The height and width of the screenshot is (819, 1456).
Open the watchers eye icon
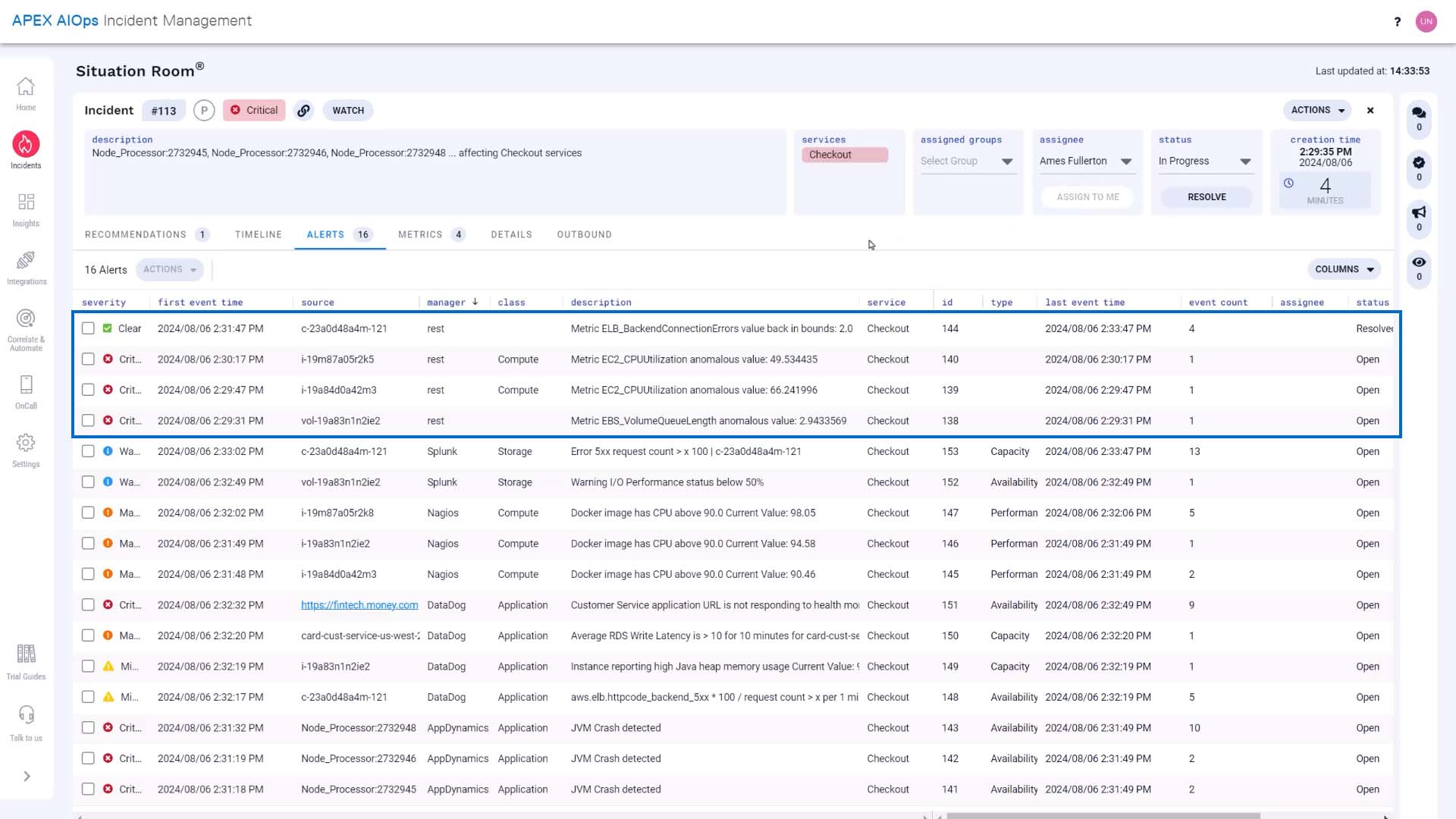click(x=1419, y=262)
